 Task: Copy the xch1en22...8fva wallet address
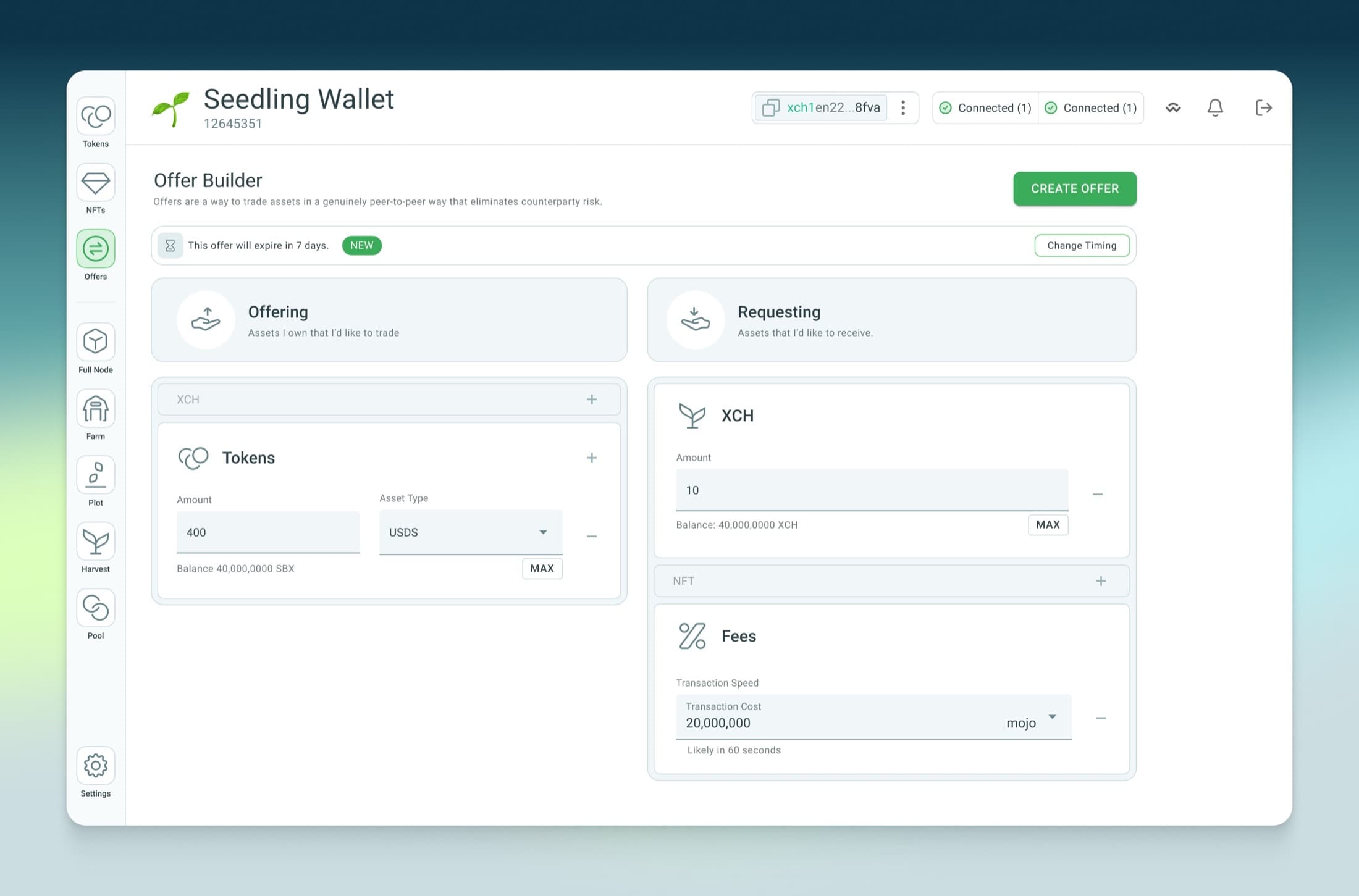pos(821,107)
